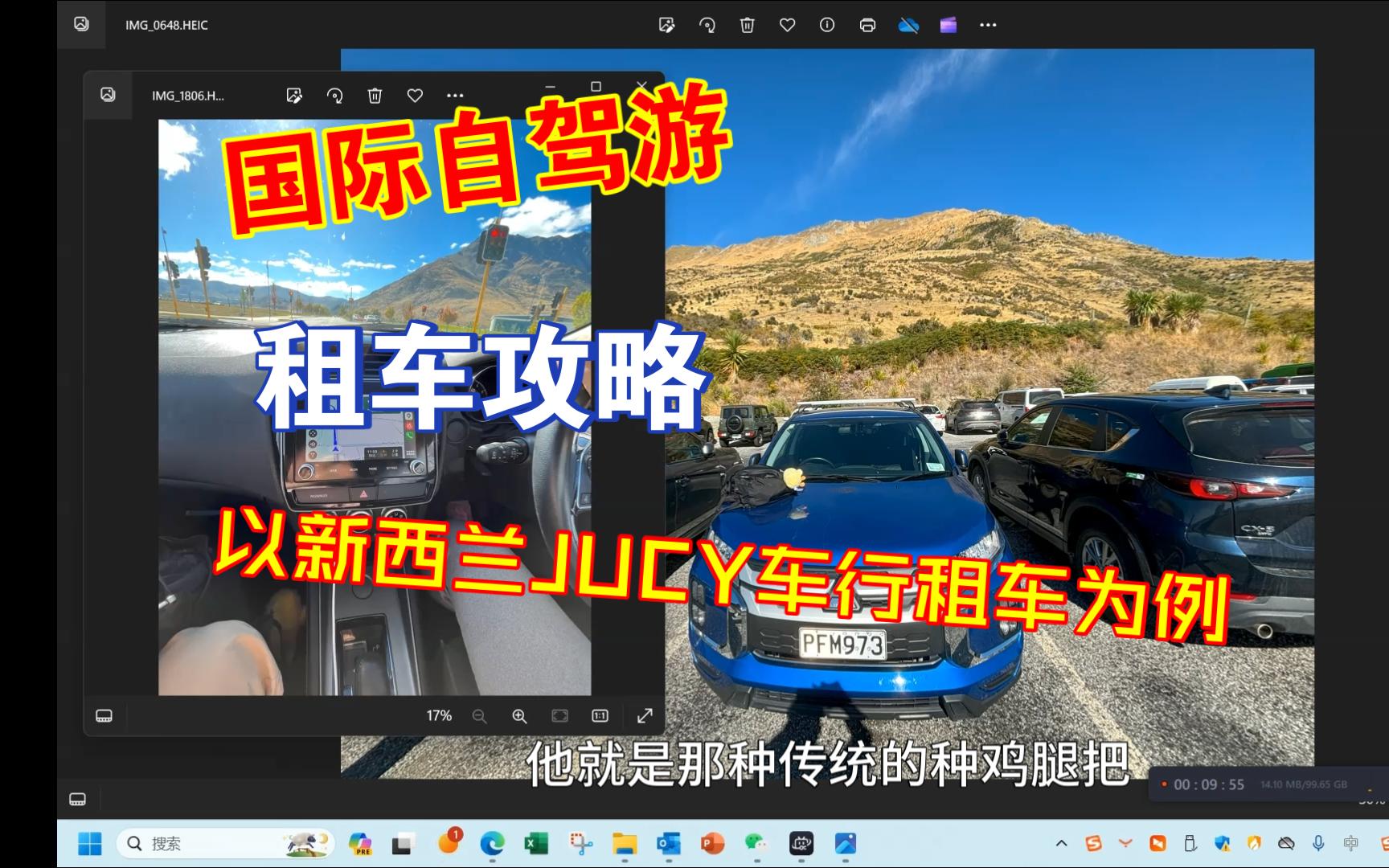This screenshot has height=868, width=1389.
Task: Open the Windows Start menu
Action: 90,844
